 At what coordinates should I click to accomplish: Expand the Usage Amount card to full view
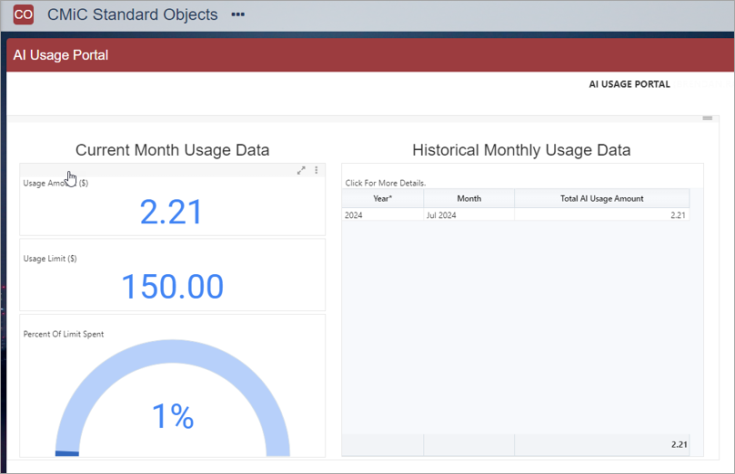click(x=301, y=170)
